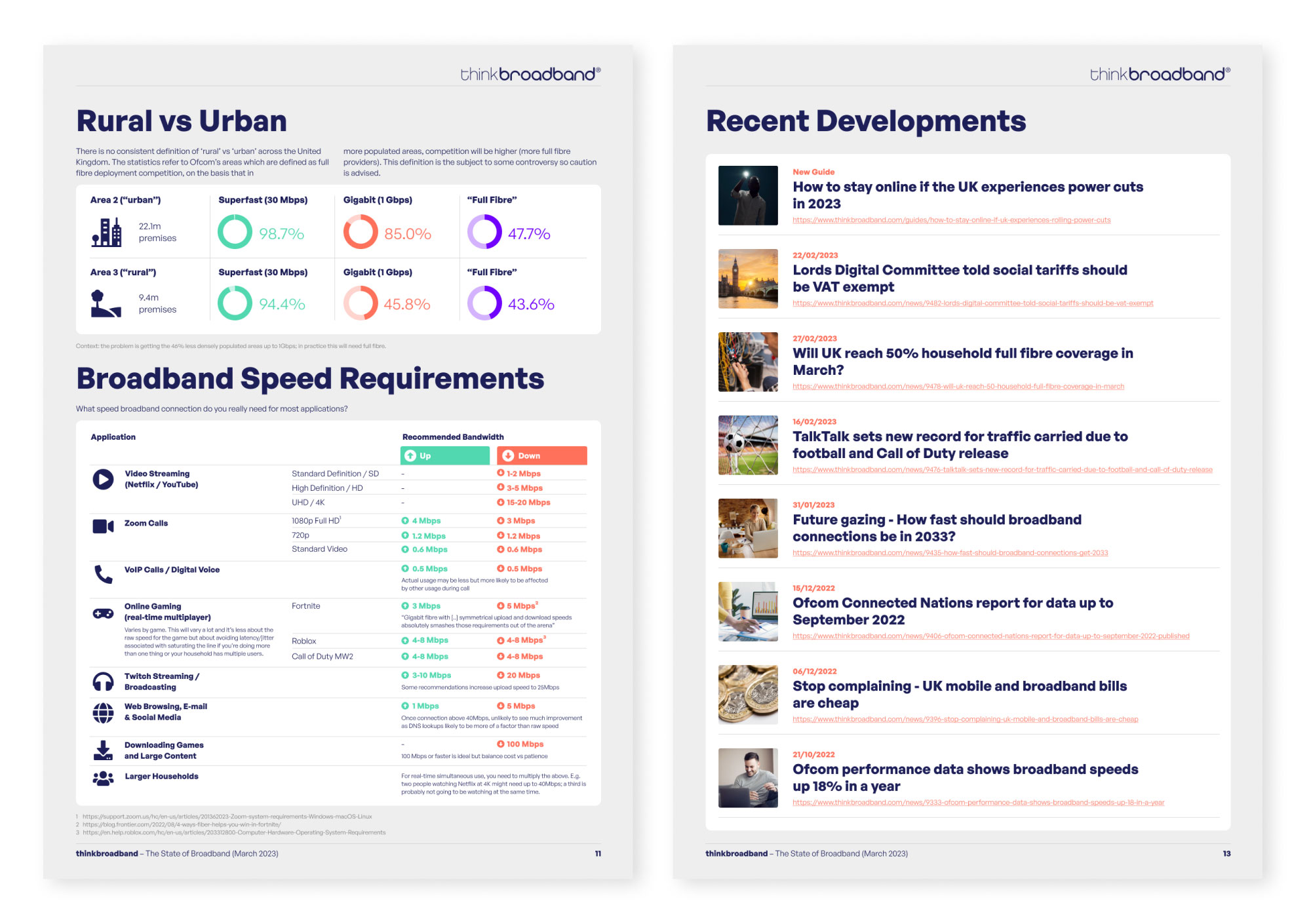The image size is (1311, 924).
Task: Click thinkbroadband logo on page 13
Action: 1160,74
